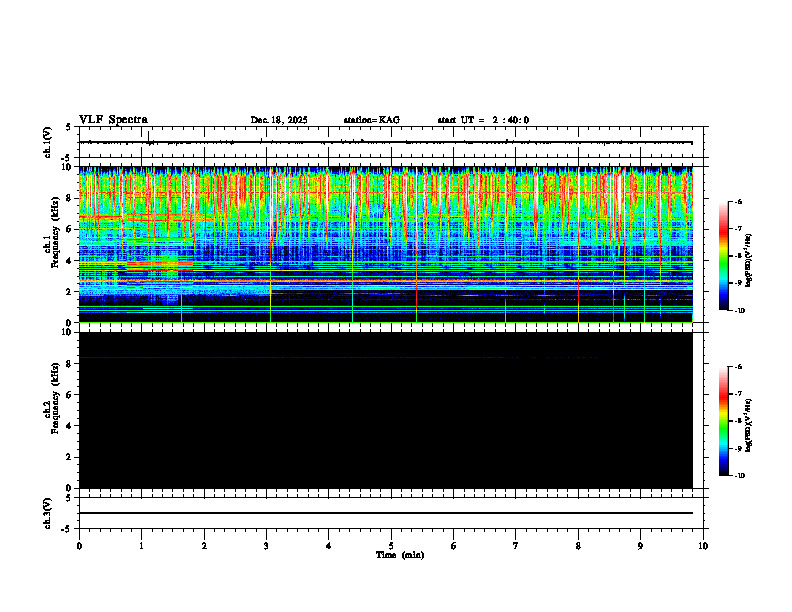The image size is (792, 612).
Task: Select the date text "Dec. 18, 2025"
Action: [279, 120]
